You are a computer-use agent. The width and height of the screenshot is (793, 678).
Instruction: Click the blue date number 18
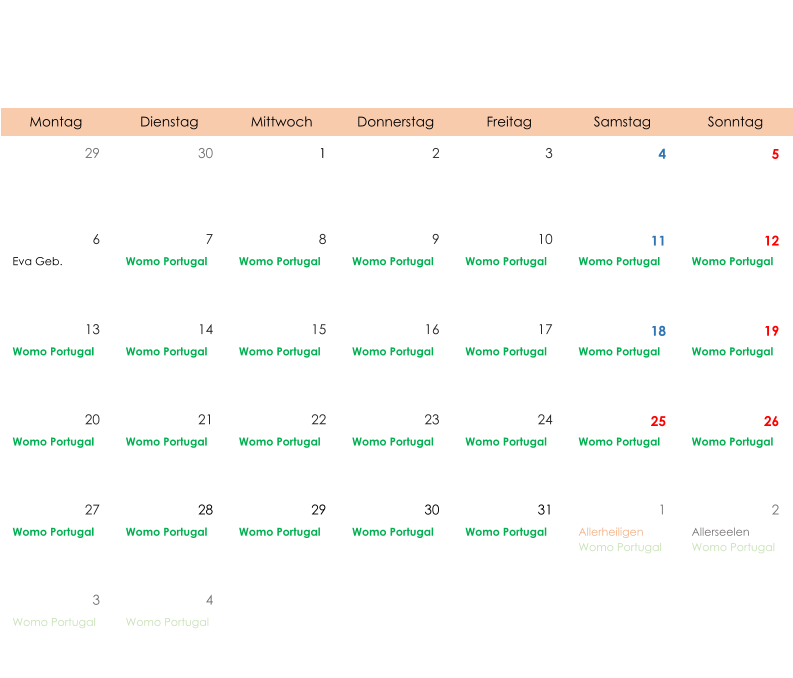point(658,331)
